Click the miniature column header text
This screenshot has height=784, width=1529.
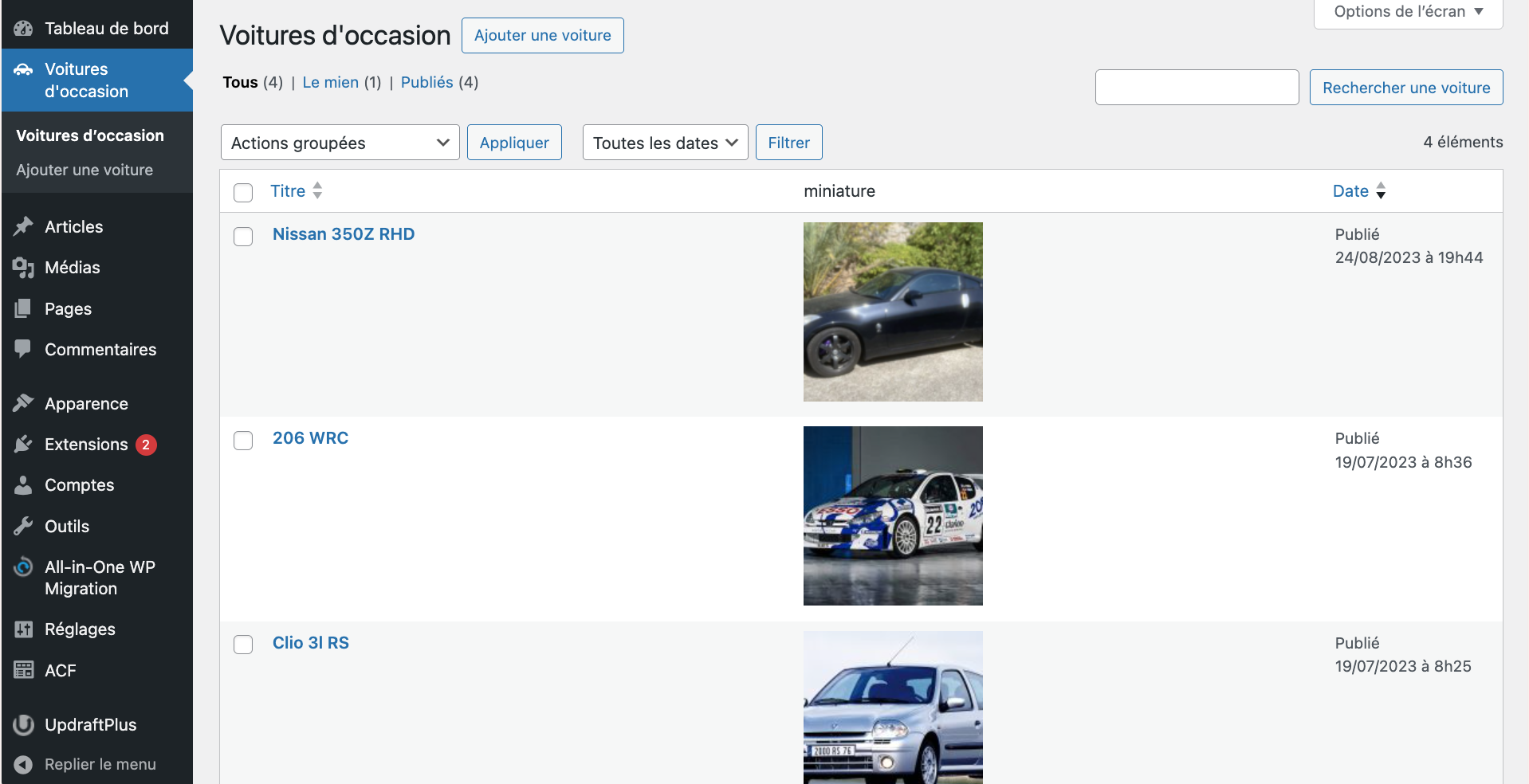click(x=839, y=191)
